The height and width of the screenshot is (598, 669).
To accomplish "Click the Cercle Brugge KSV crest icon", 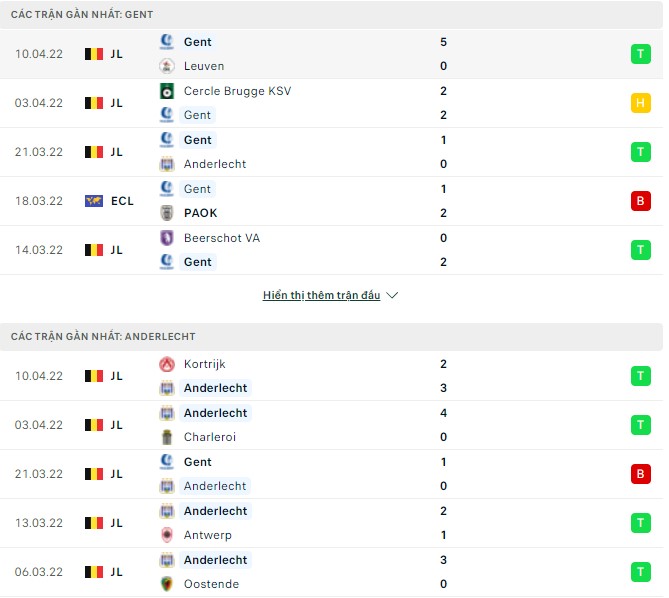I will [167, 91].
